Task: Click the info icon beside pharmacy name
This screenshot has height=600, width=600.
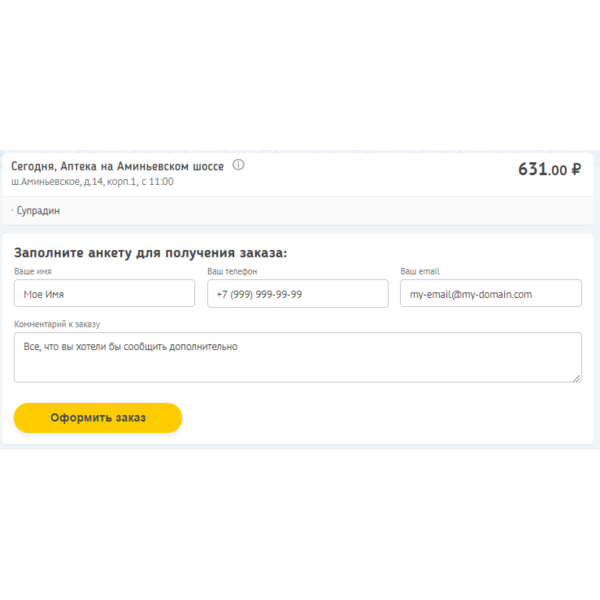Action: coord(238,165)
